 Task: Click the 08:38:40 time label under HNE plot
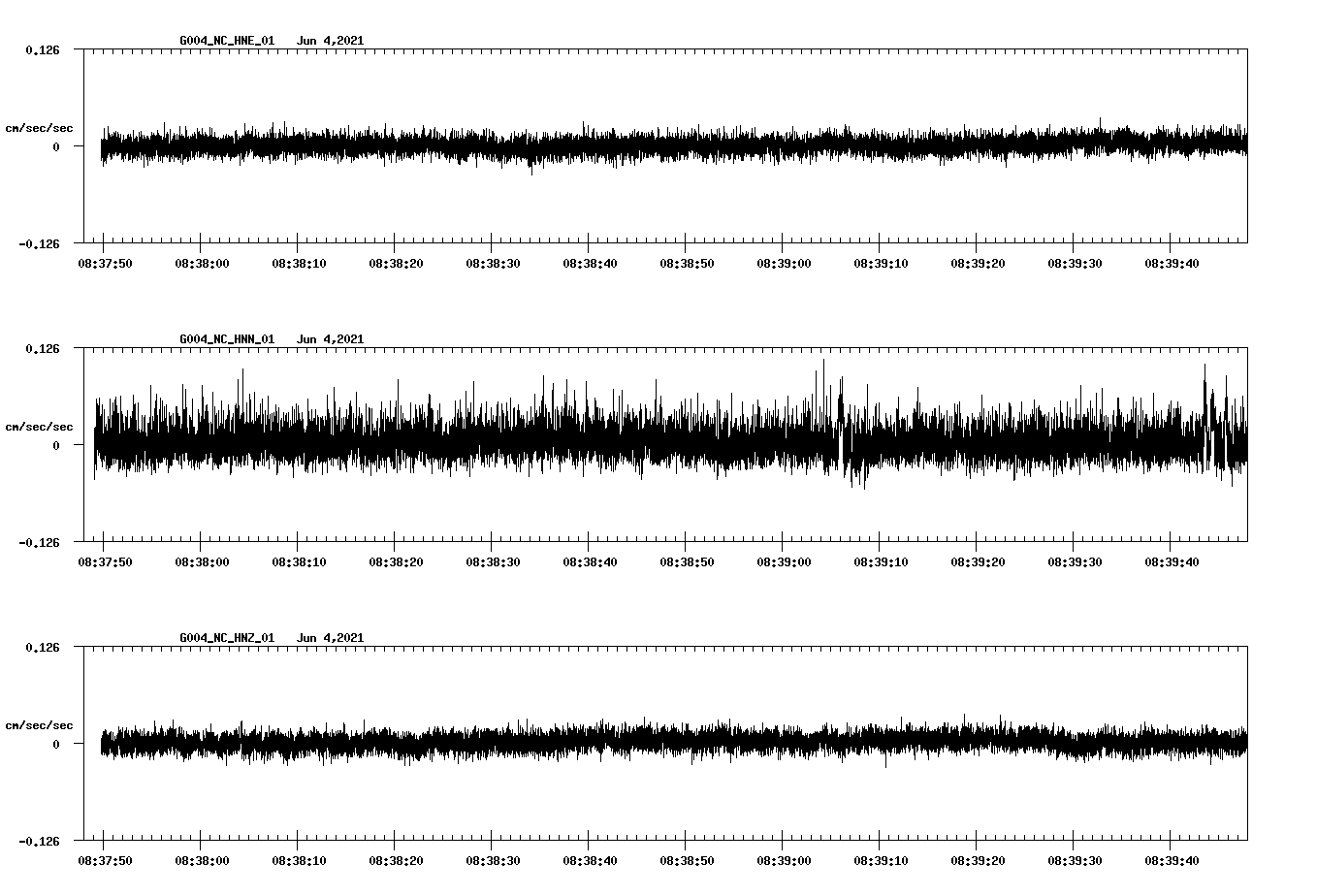pyautogui.click(x=590, y=264)
